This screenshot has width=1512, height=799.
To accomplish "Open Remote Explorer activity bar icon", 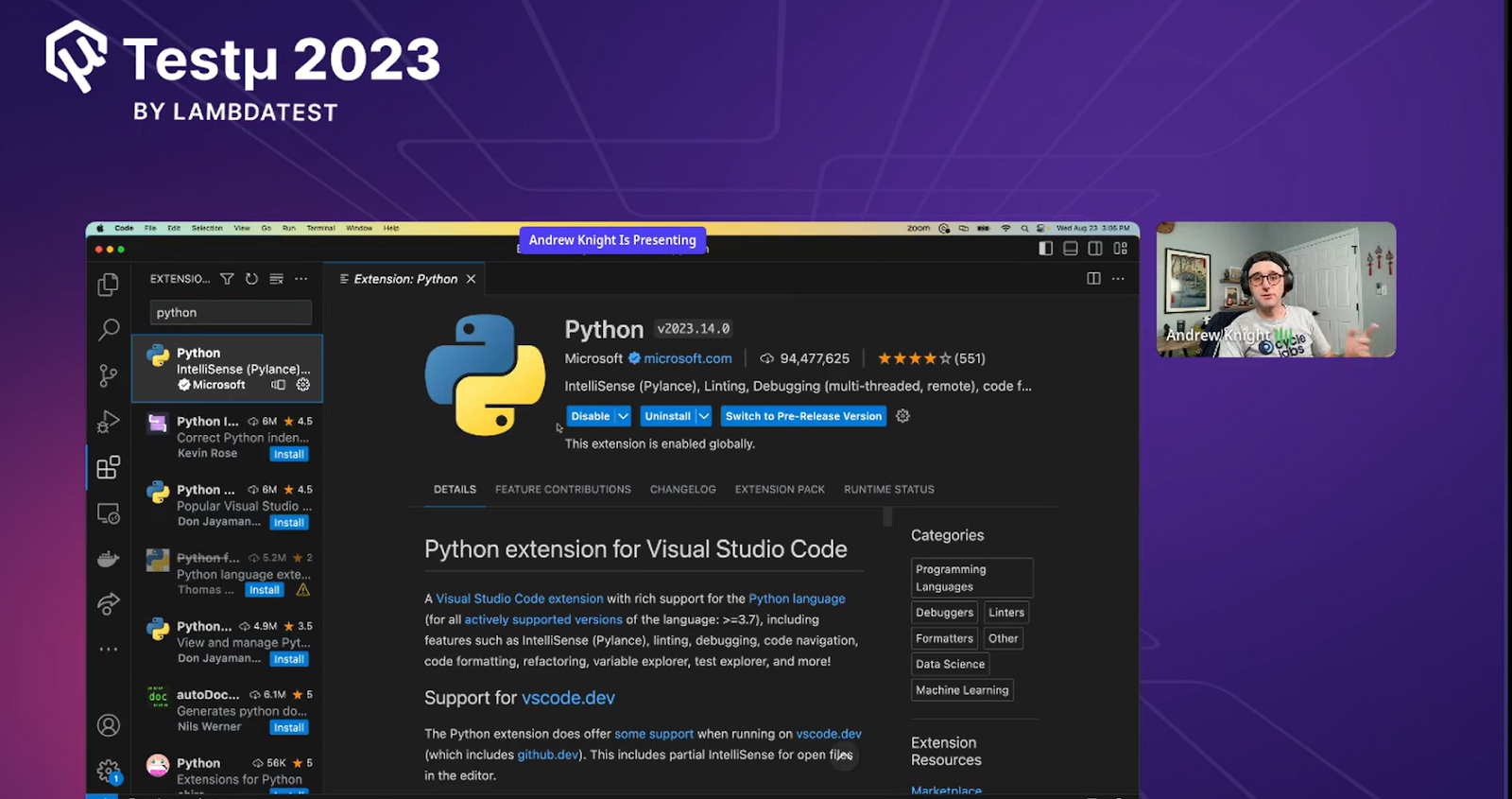I will [x=109, y=513].
